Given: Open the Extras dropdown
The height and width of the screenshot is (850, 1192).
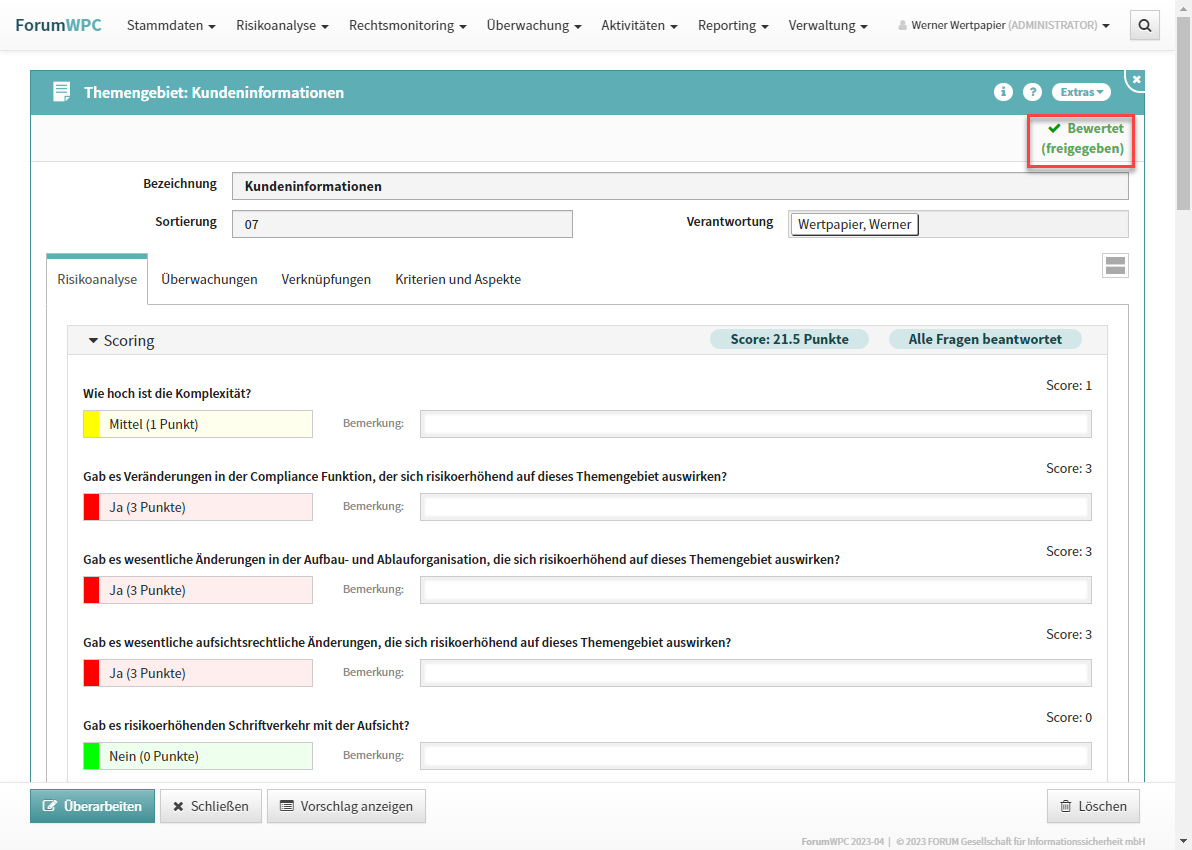Looking at the screenshot, I should pyautogui.click(x=1081, y=92).
